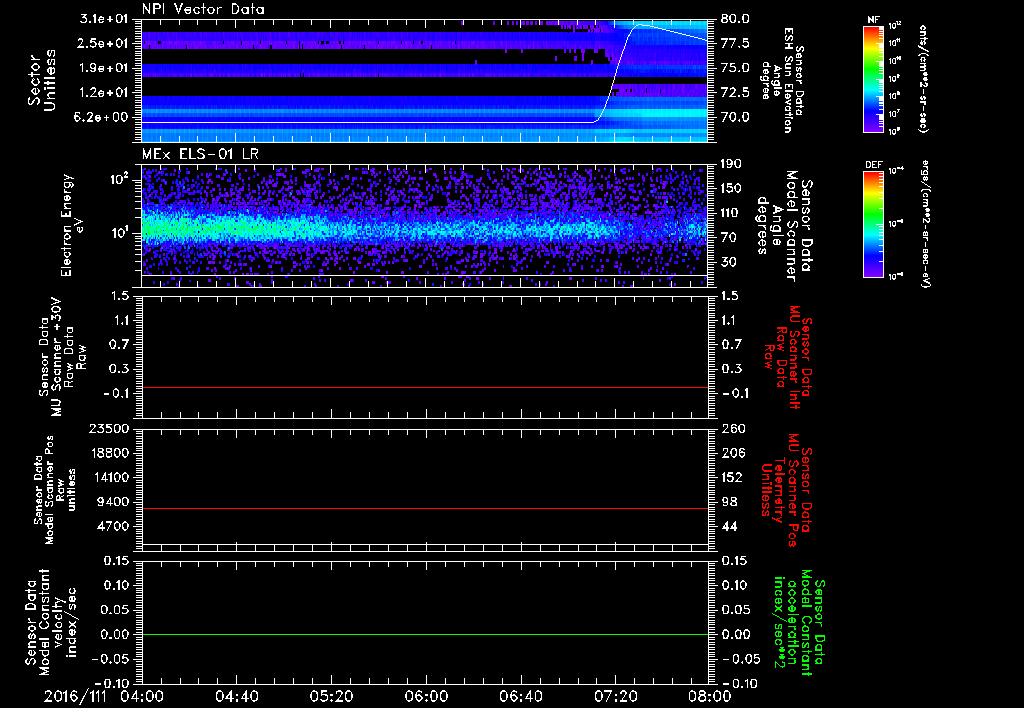
Task: Click the "MU Scanner +30V Raw Data" axis label
Action: (62, 357)
